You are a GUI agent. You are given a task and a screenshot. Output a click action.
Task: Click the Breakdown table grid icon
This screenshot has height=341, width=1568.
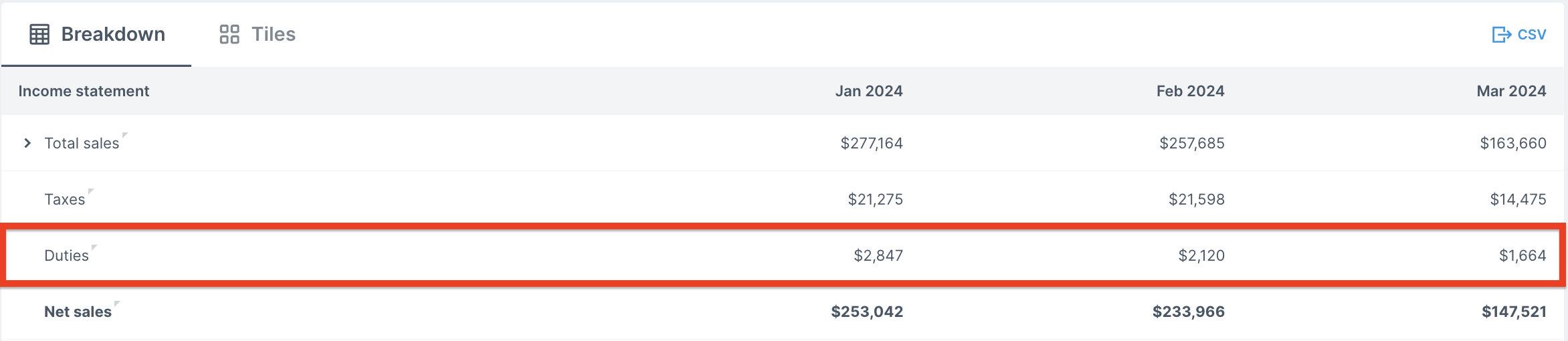coord(39,34)
